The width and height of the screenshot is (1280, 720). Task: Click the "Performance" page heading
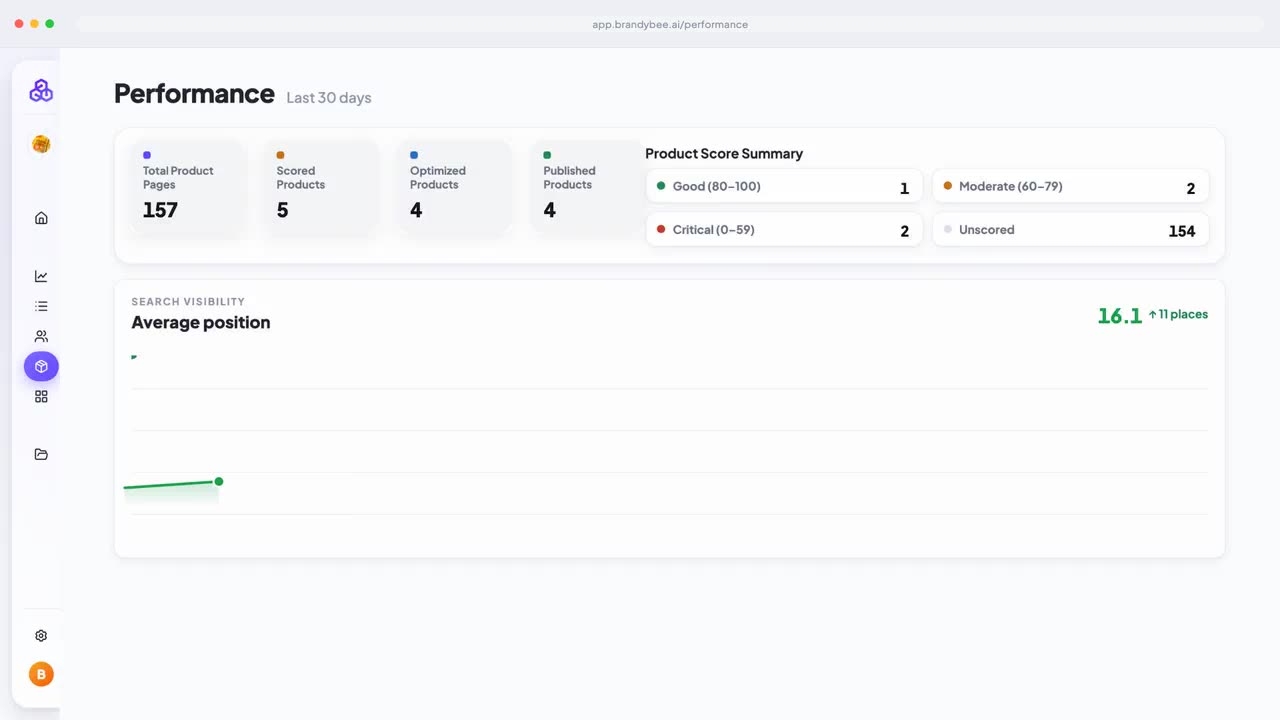(194, 94)
